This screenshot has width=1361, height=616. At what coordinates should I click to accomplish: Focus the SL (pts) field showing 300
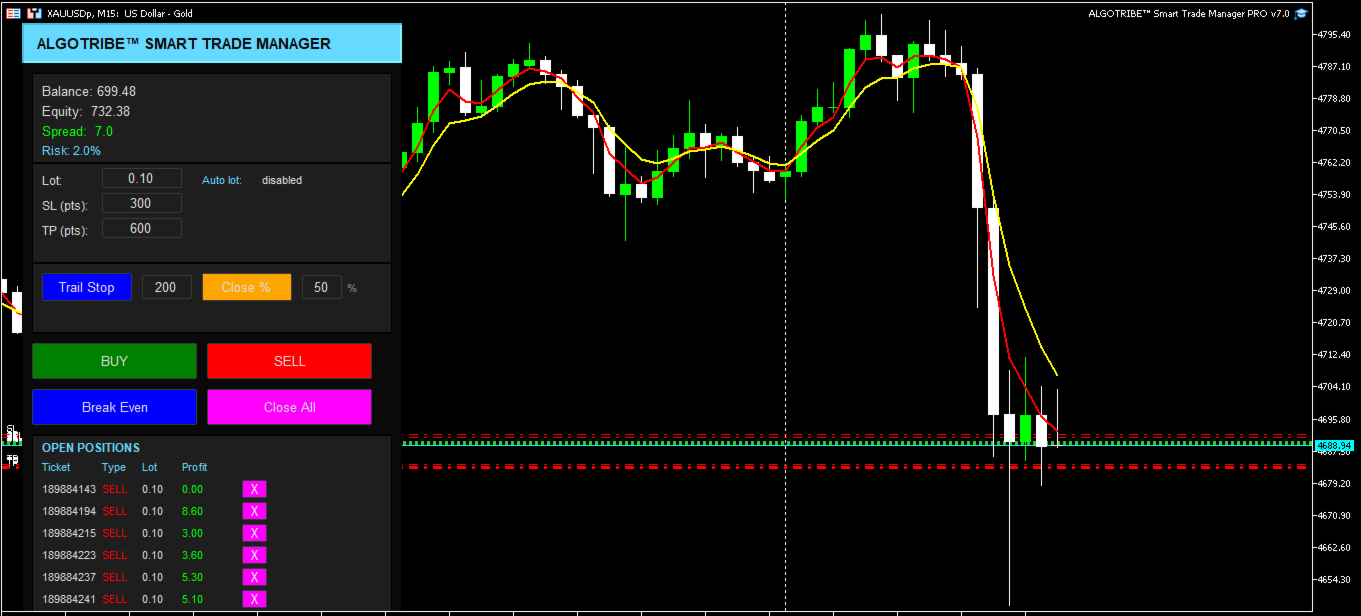(141, 203)
